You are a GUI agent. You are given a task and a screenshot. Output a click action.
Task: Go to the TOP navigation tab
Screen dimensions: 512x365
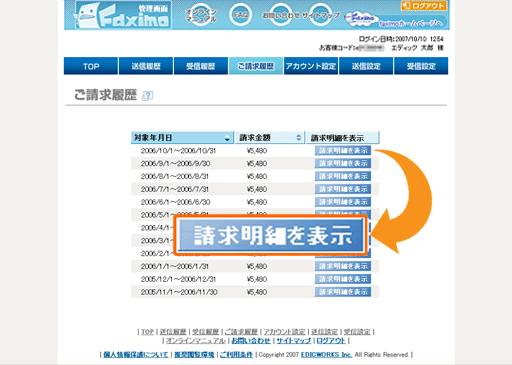91,66
